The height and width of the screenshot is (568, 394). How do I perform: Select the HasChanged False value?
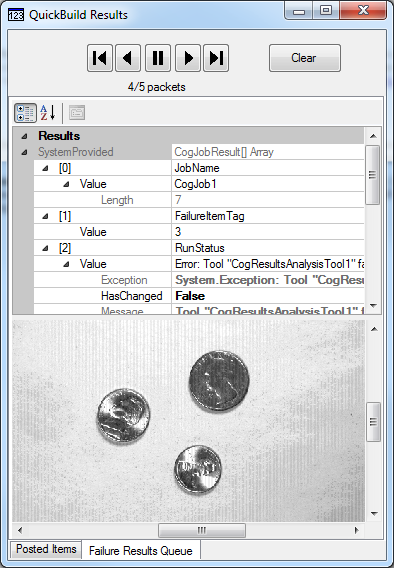click(x=268, y=296)
